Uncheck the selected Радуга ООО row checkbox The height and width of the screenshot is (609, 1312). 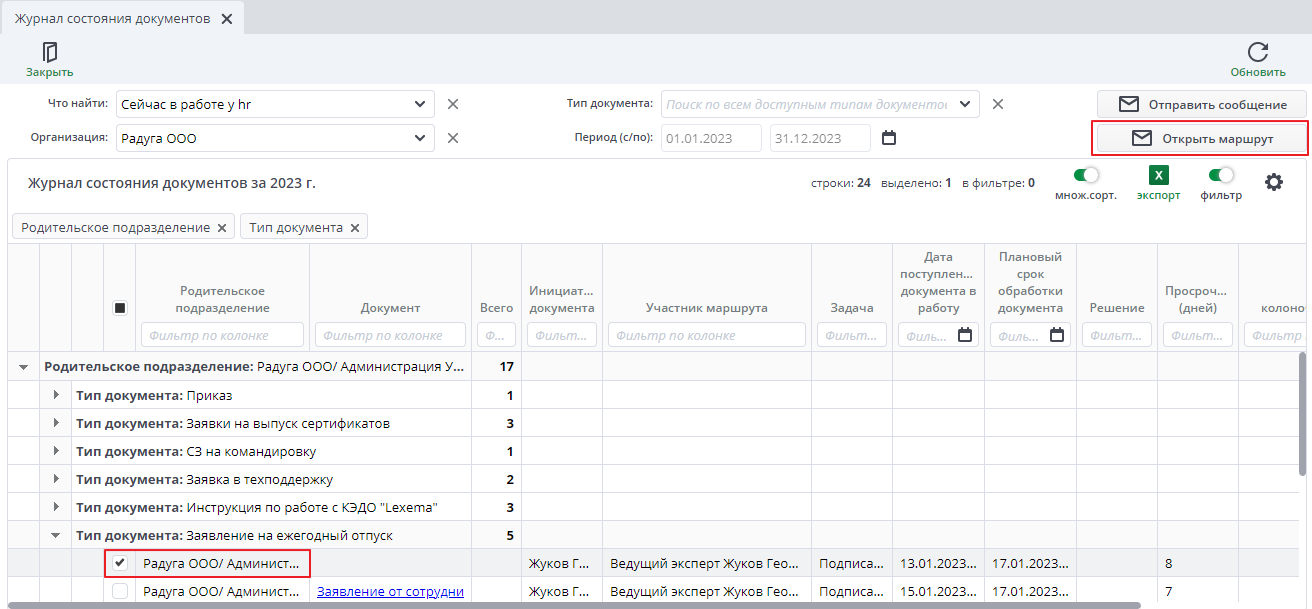(x=120, y=563)
